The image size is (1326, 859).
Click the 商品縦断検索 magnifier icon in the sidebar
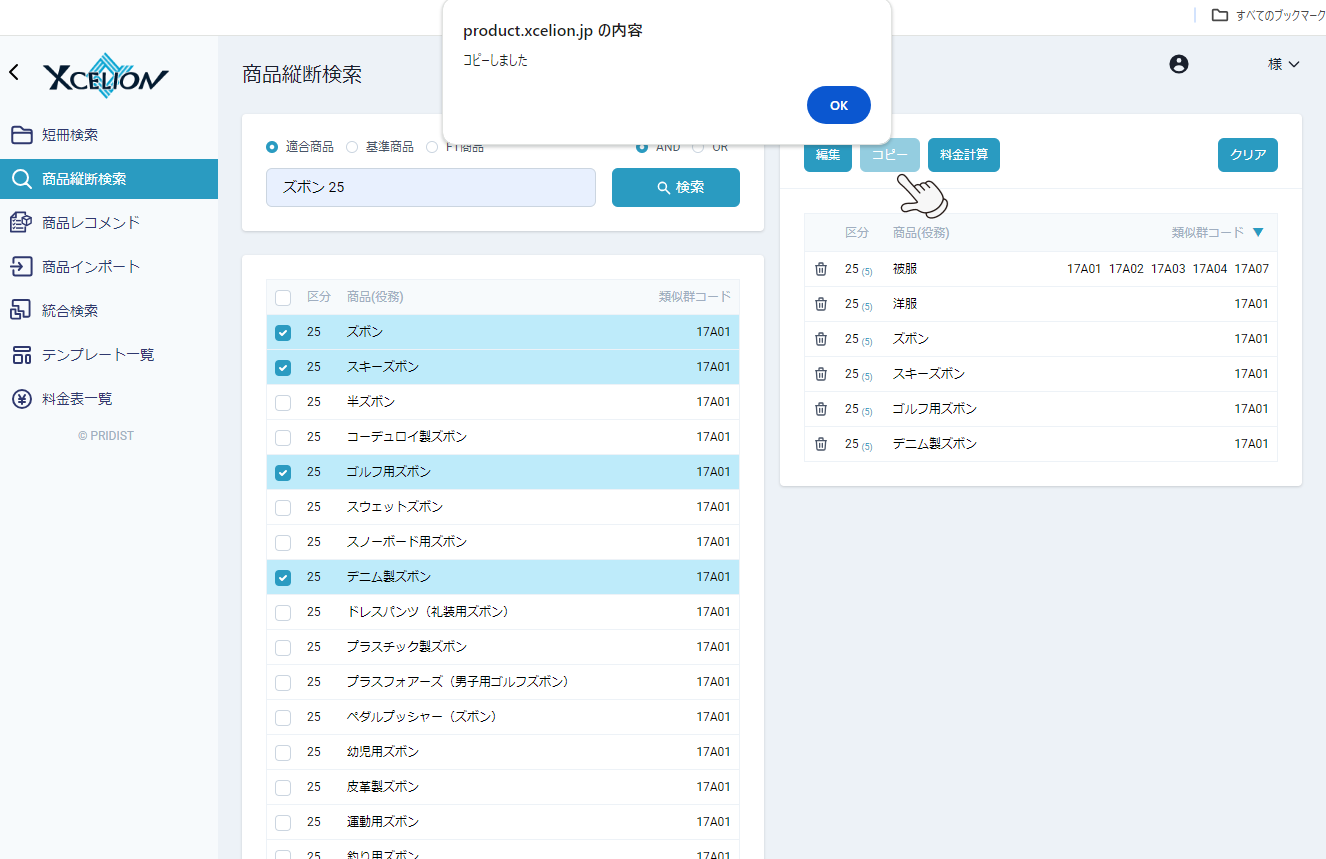pos(21,179)
